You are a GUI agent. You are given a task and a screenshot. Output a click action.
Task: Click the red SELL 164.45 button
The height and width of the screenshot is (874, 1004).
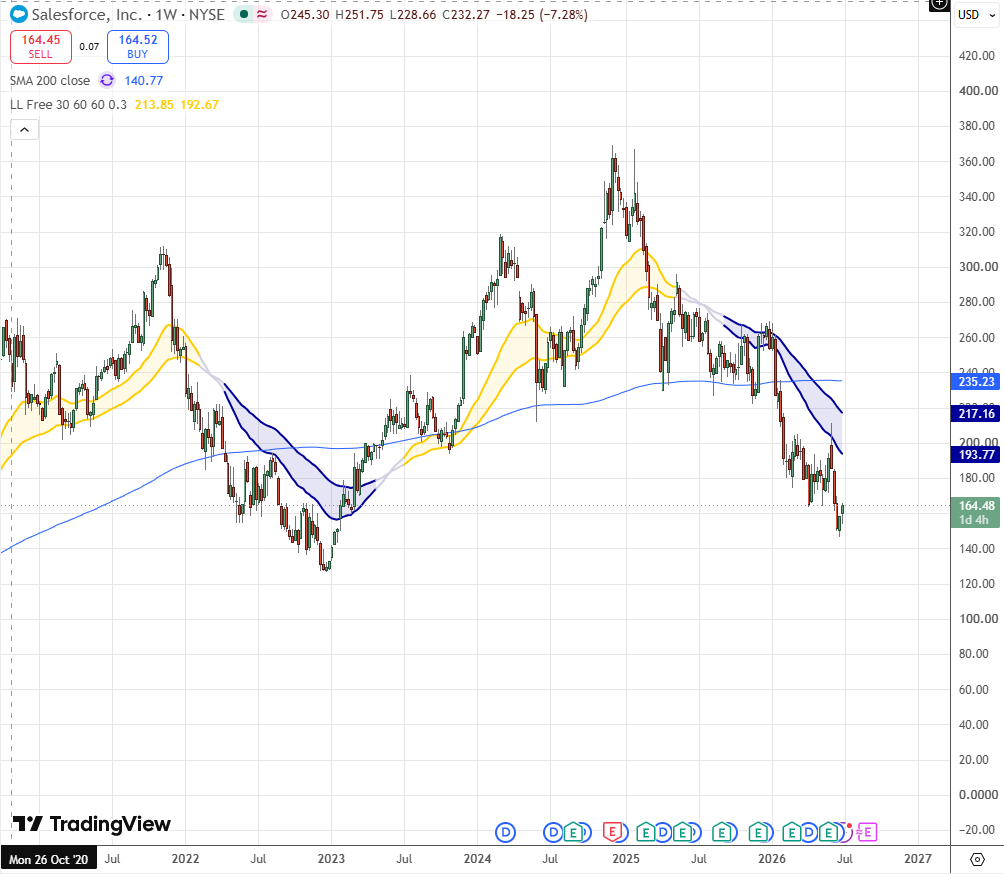[41, 47]
